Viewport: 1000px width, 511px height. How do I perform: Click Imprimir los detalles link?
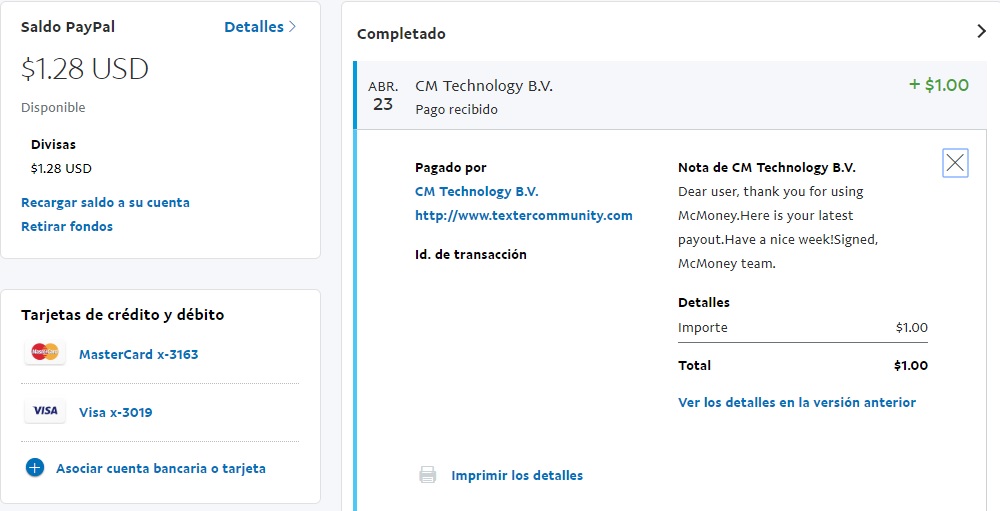pyautogui.click(x=517, y=475)
